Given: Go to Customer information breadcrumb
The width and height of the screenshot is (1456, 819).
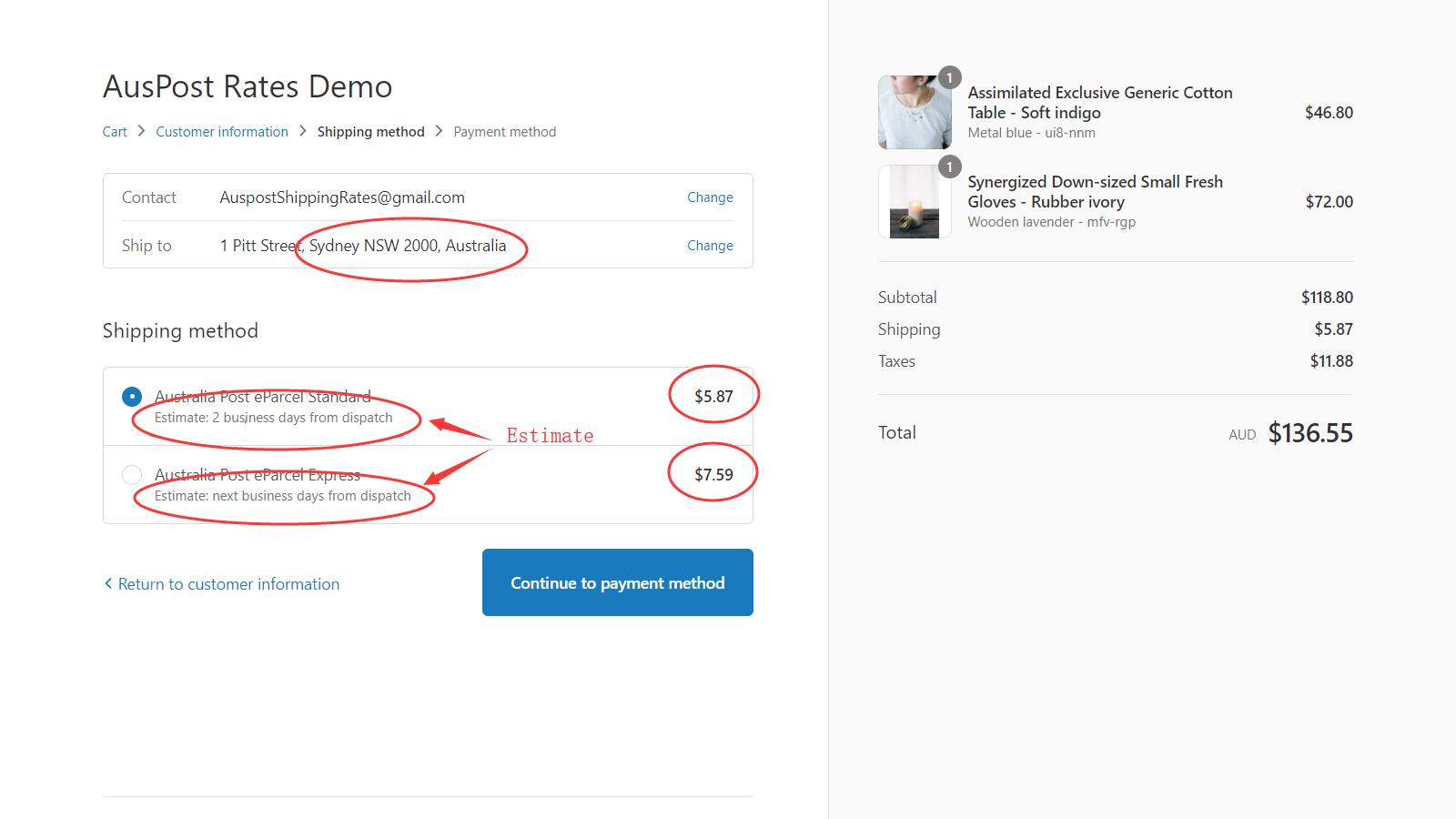Looking at the screenshot, I should click(222, 132).
